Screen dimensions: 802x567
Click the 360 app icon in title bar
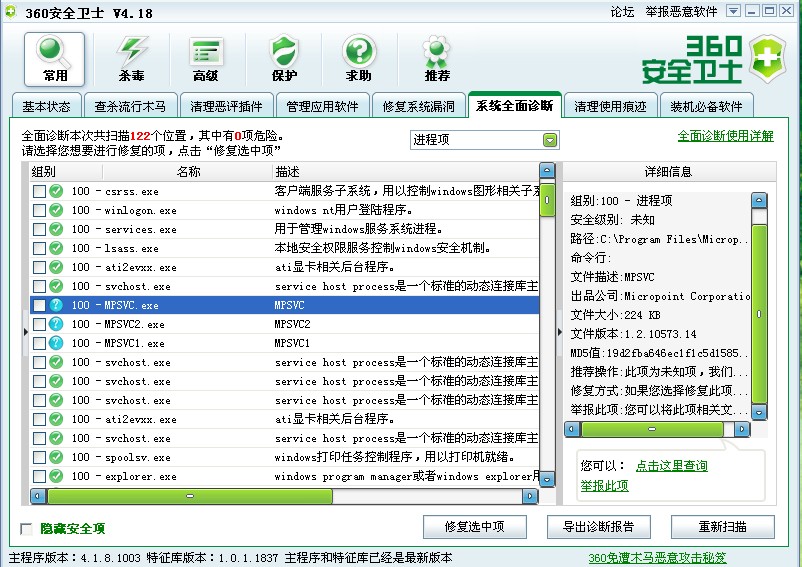pos(10,12)
